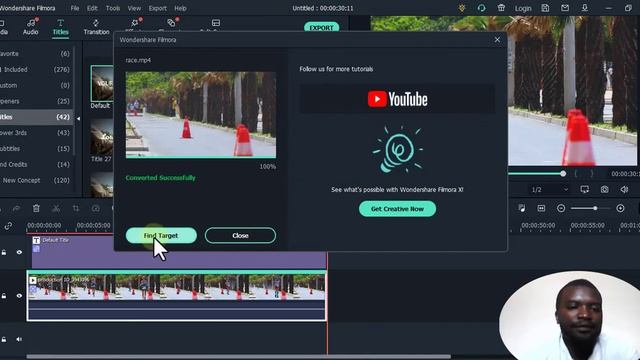Click the Login link
This screenshot has width=640, height=360.
point(523,8)
